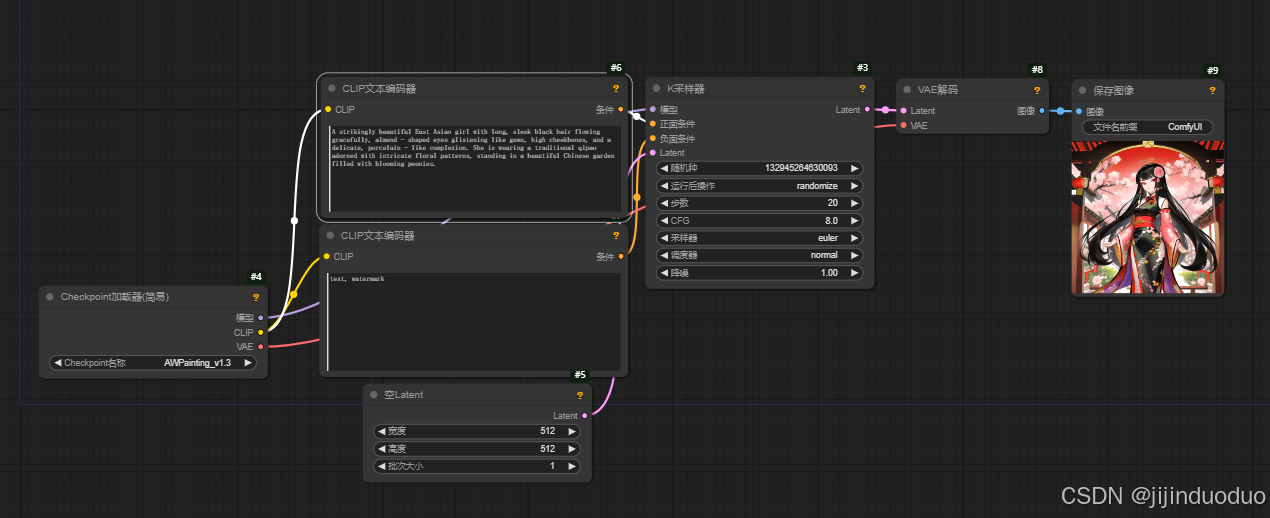1270x518 pixels.
Task: Choose next 采样器 option with right arrow
Action: coord(854,238)
